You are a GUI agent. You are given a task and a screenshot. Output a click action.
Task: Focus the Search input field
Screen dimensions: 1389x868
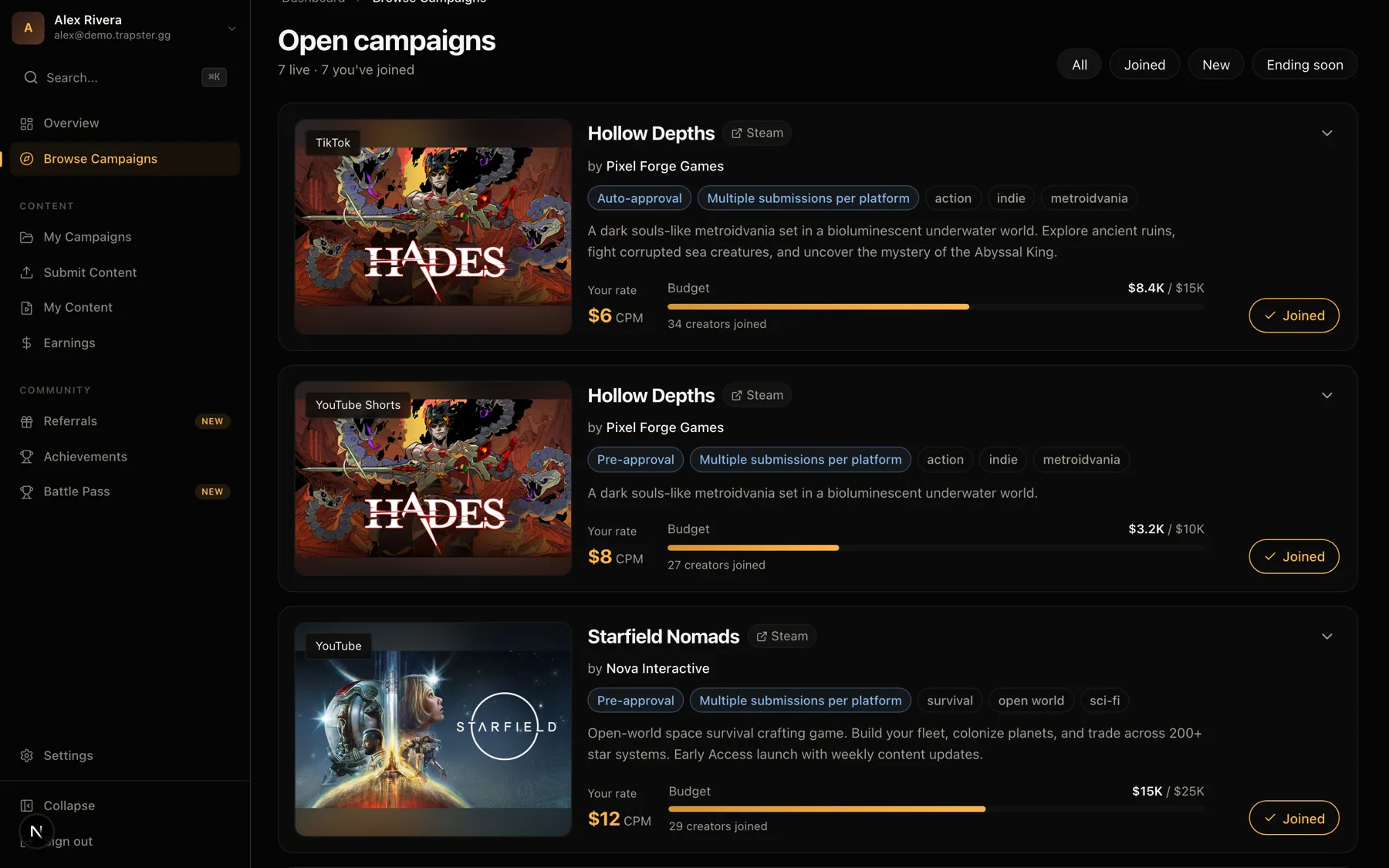click(125, 77)
